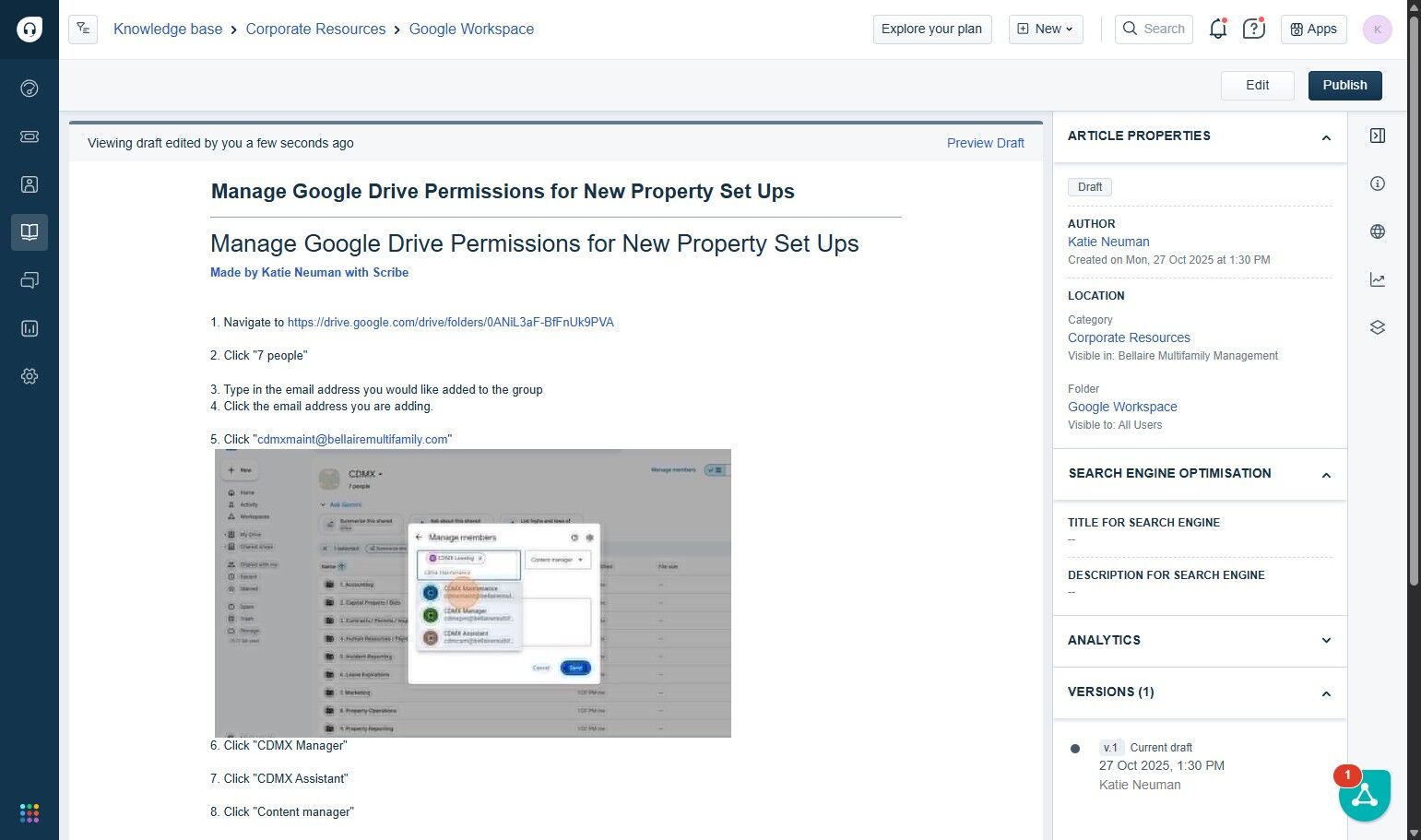This screenshot has height=840, width=1421.
Task: Open the languages globe icon
Action: pyautogui.click(x=1378, y=231)
